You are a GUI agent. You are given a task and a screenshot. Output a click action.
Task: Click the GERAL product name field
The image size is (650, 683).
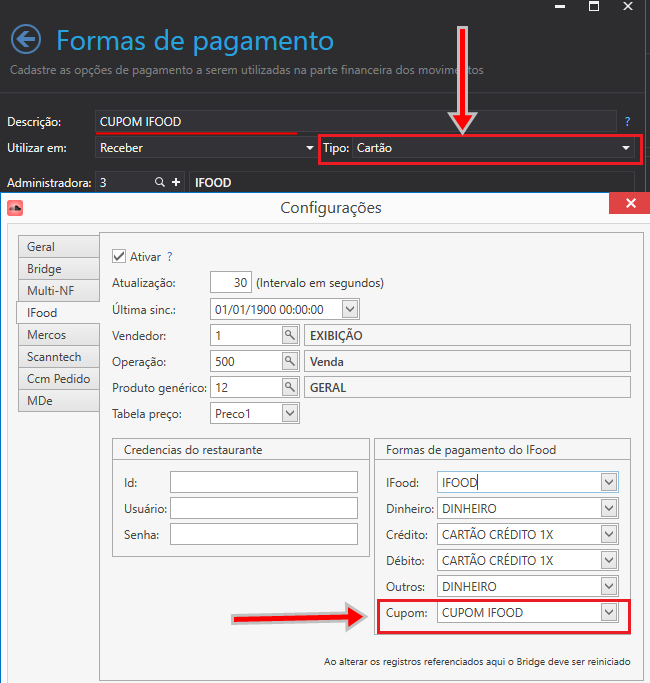[x=467, y=387]
